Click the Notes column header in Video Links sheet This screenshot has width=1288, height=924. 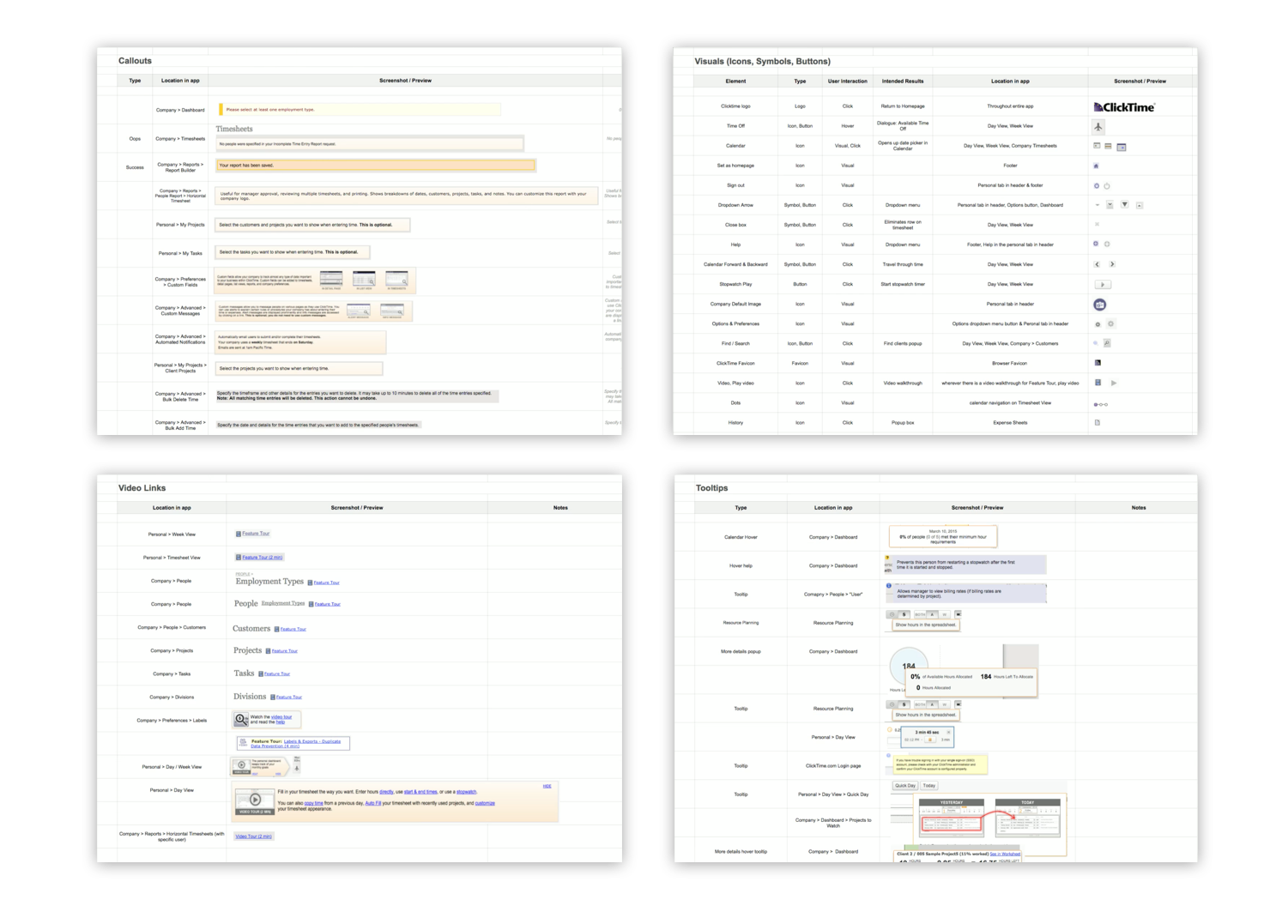click(x=560, y=508)
